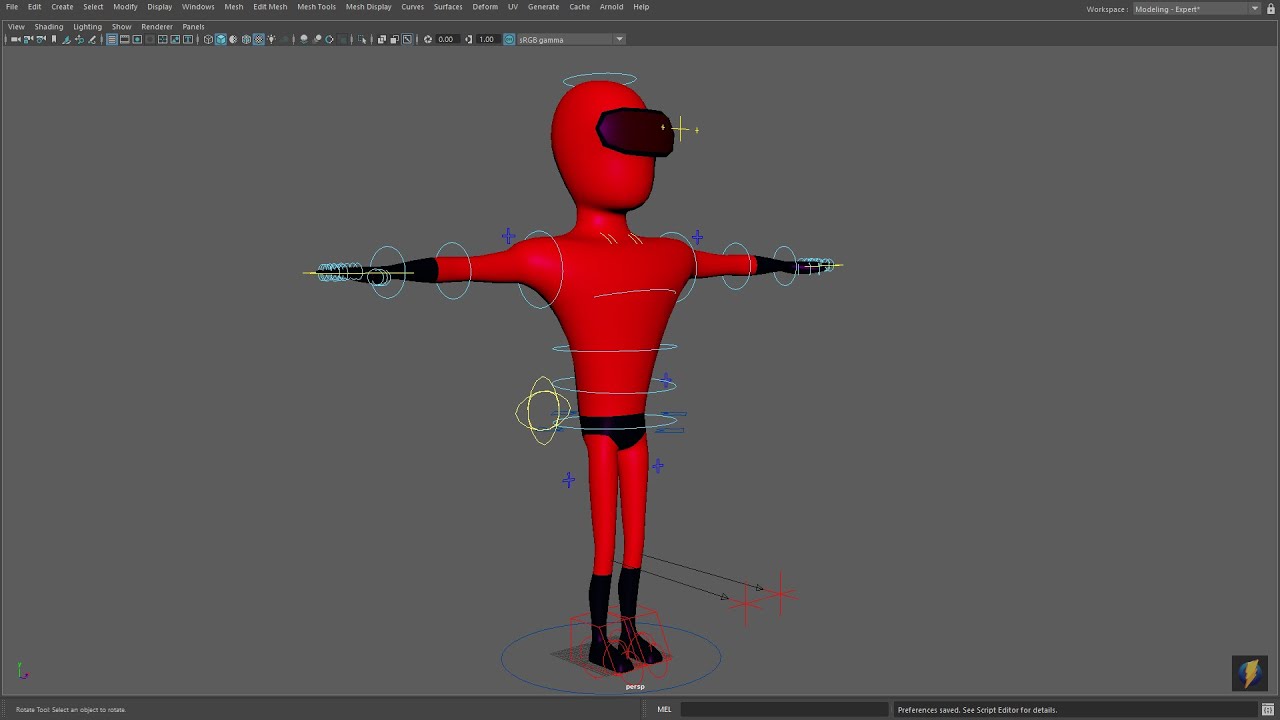Open the panel Lighting menu

[x=87, y=27]
